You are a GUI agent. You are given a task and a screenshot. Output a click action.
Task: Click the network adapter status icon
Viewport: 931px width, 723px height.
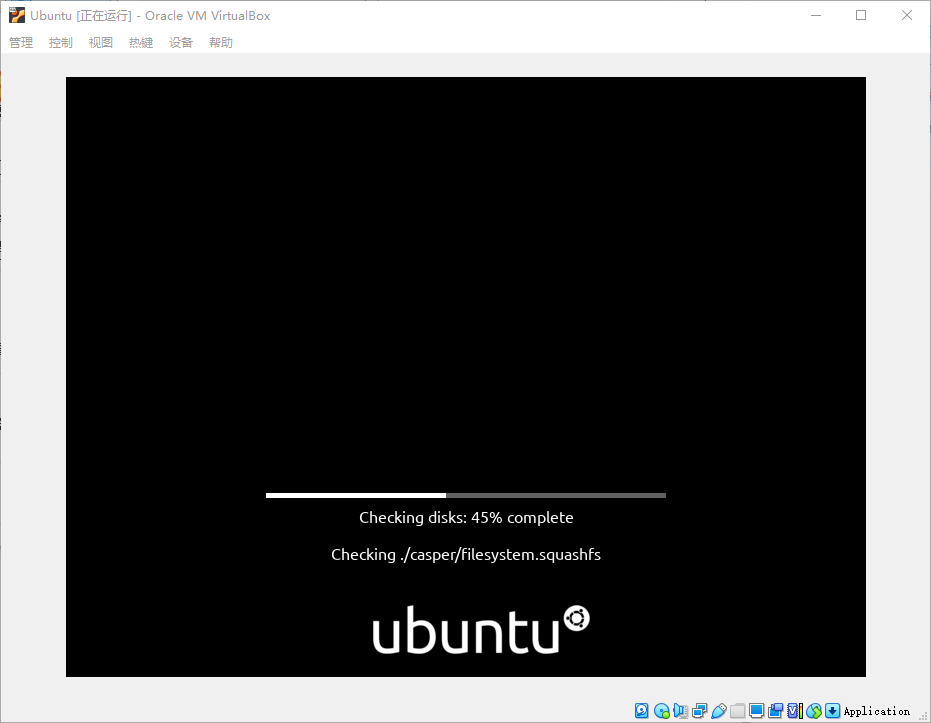coord(699,711)
